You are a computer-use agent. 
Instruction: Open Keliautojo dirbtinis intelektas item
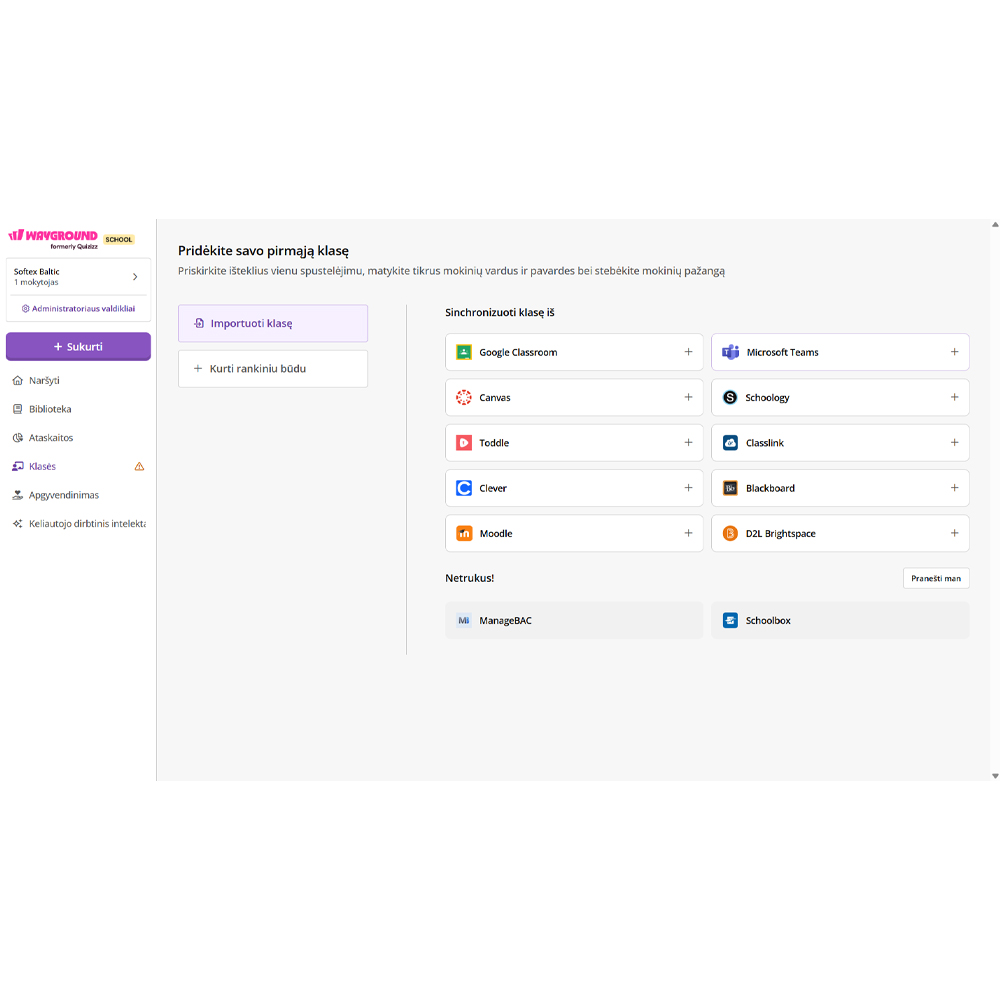(78, 524)
